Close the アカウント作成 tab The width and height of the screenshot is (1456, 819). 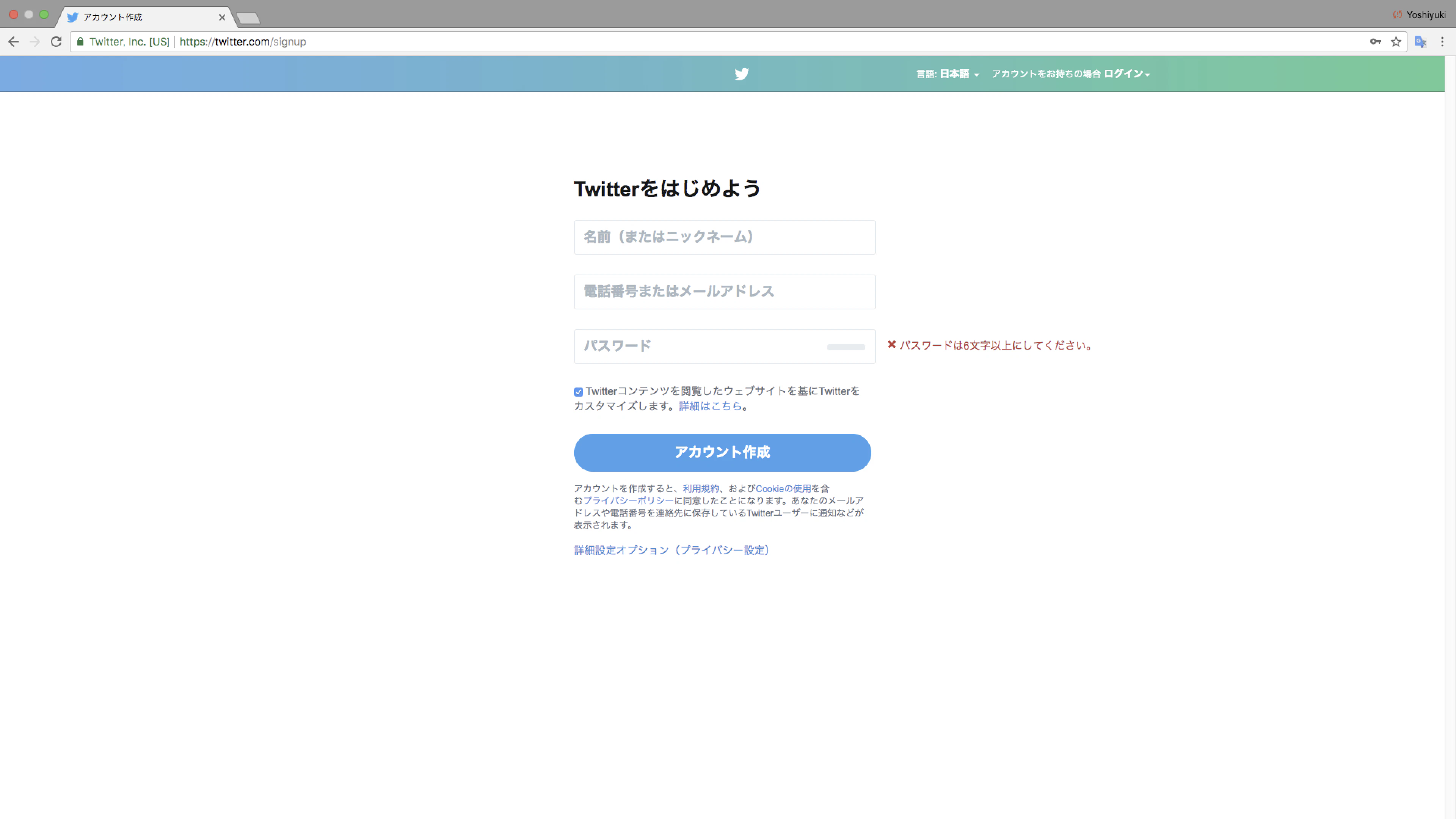[222, 17]
